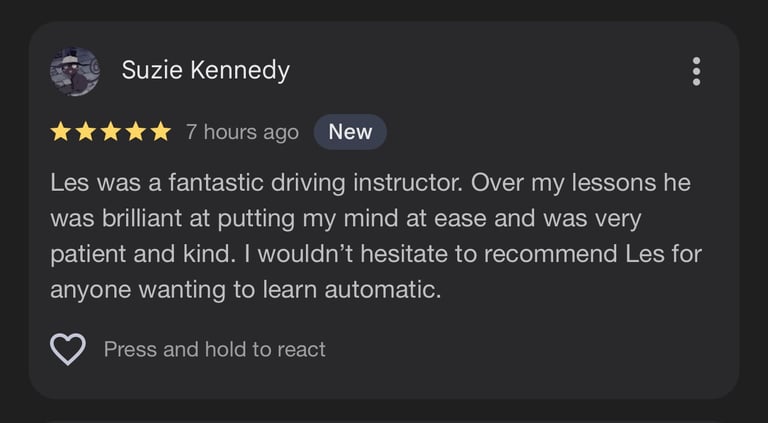
Task: Select the fifth yellow rating star
Action: point(160,132)
